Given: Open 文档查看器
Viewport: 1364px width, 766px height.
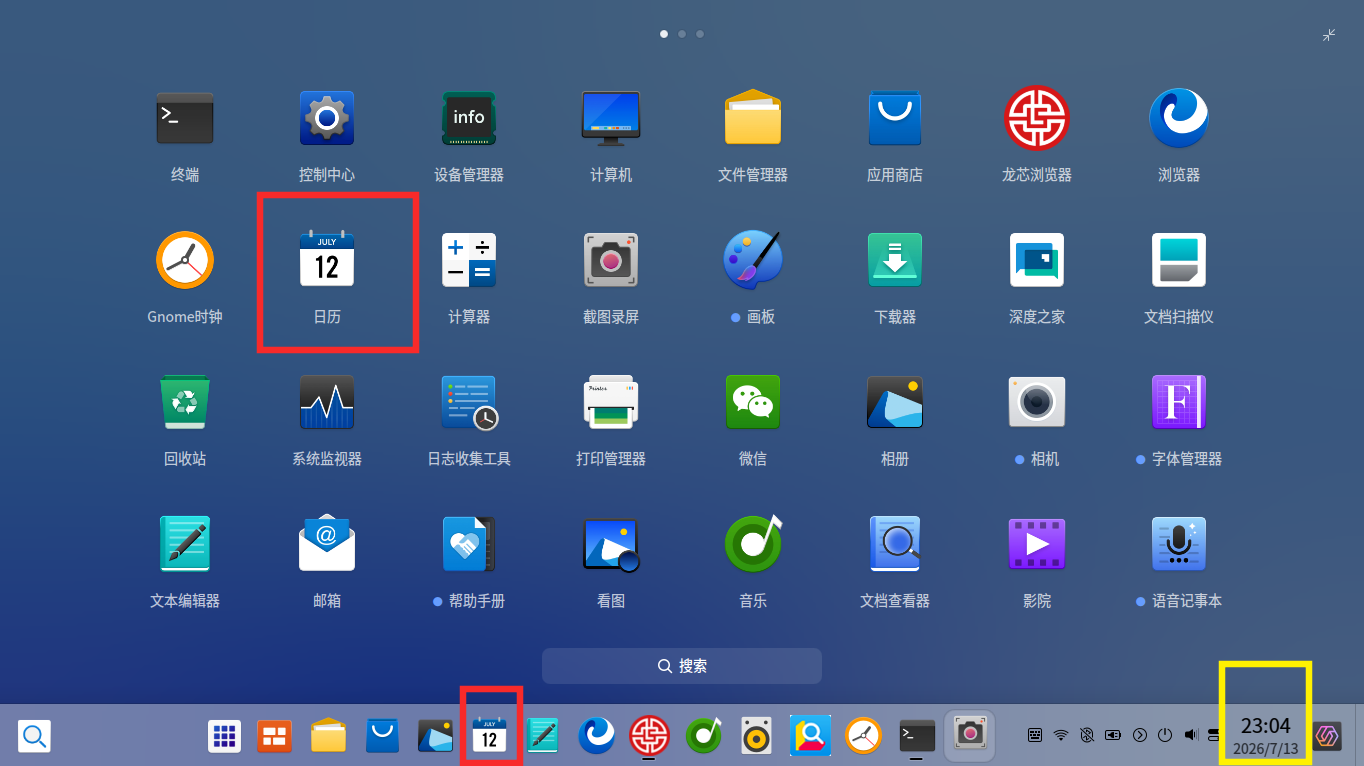Looking at the screenshot, I should click(895, 544).
